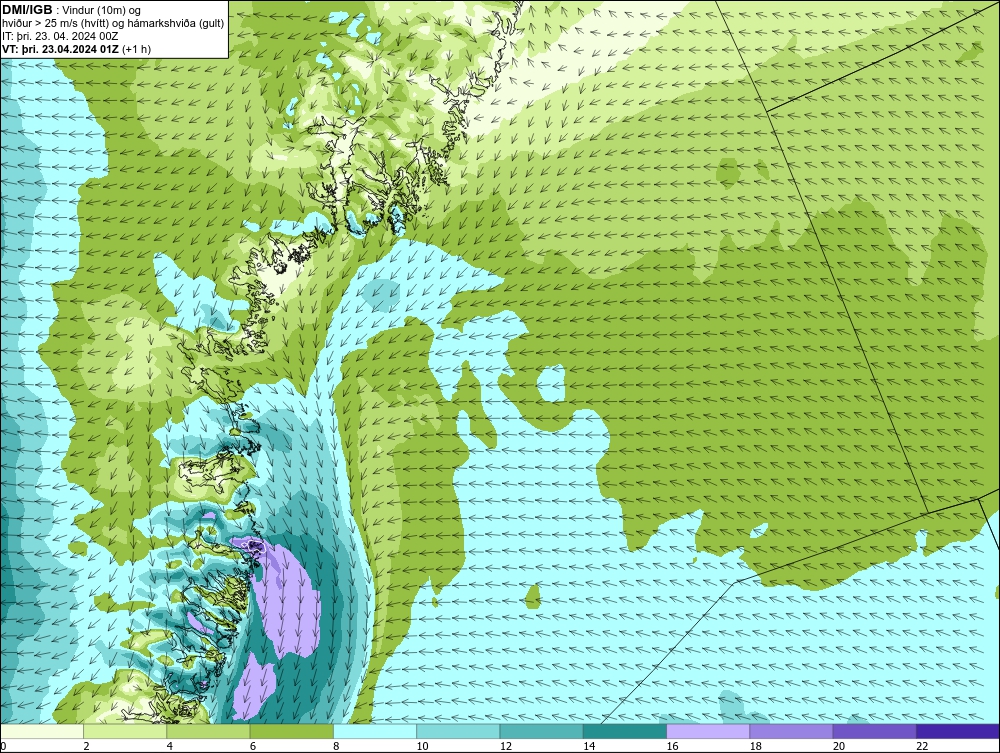Click the 8–10 m/s light cyan legend swatch

(x=375, y=731)
